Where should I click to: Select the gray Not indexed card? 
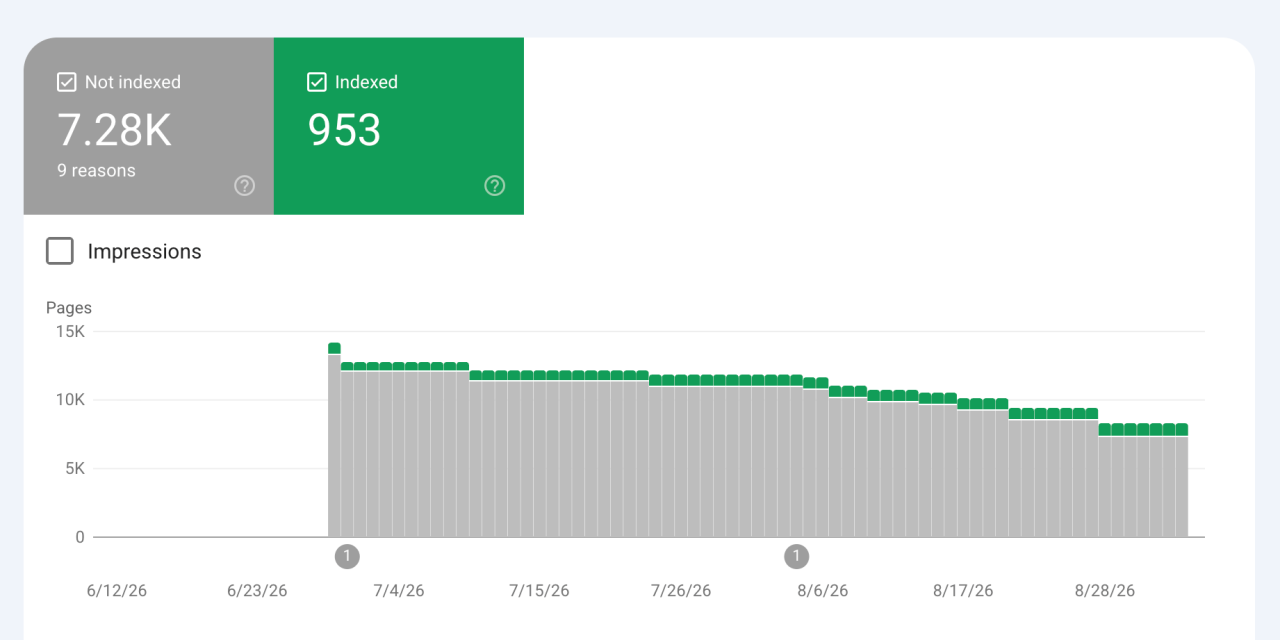coord(149,126)
